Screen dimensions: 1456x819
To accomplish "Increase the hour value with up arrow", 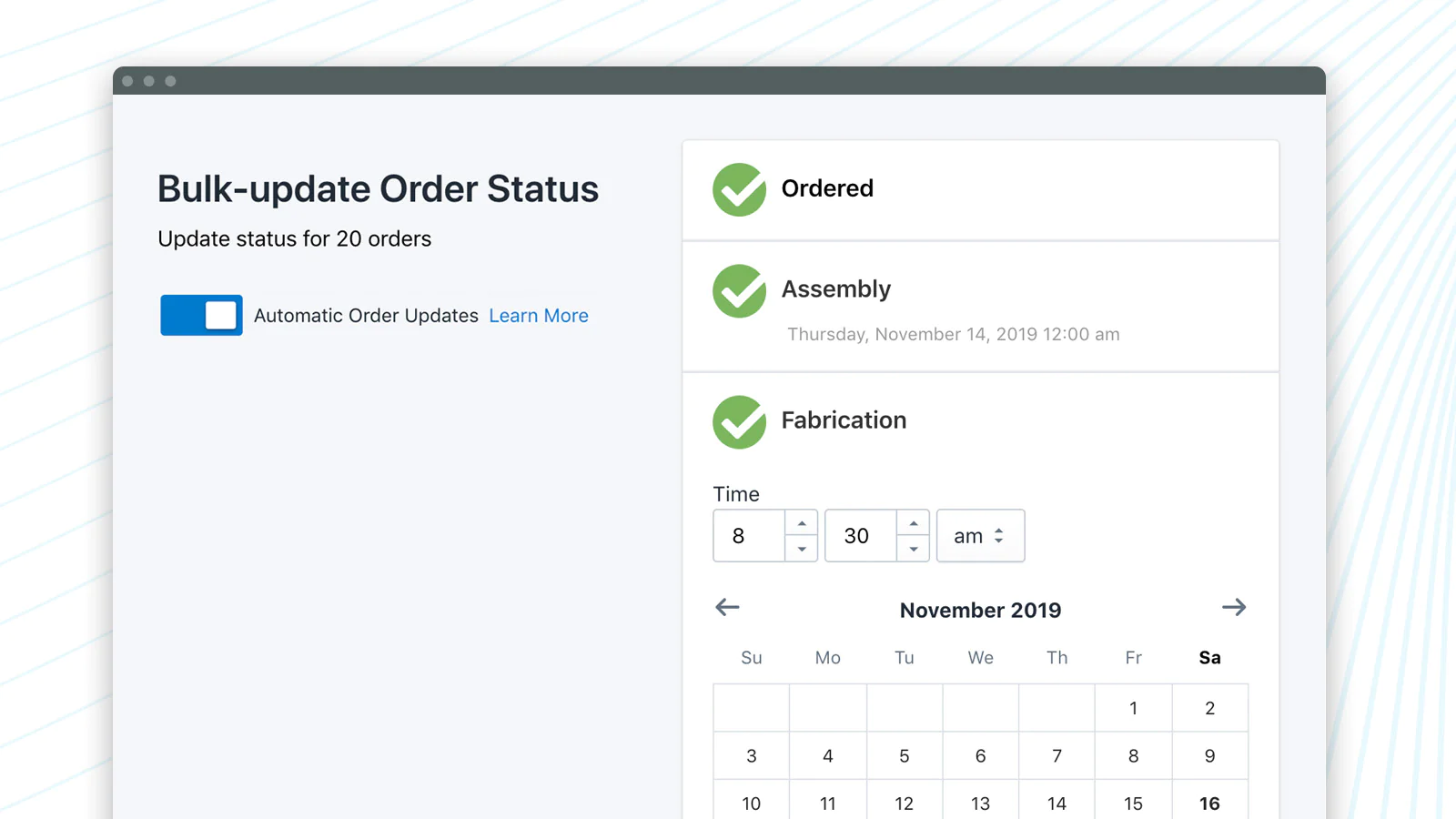I will (802, 523).
